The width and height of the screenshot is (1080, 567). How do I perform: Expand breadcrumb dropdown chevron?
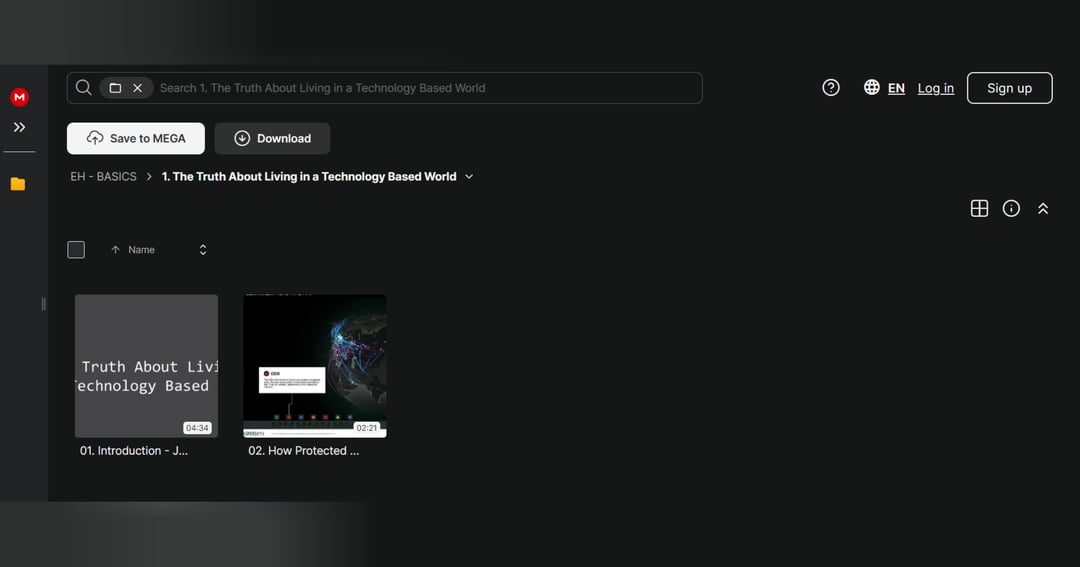(469, 176)
